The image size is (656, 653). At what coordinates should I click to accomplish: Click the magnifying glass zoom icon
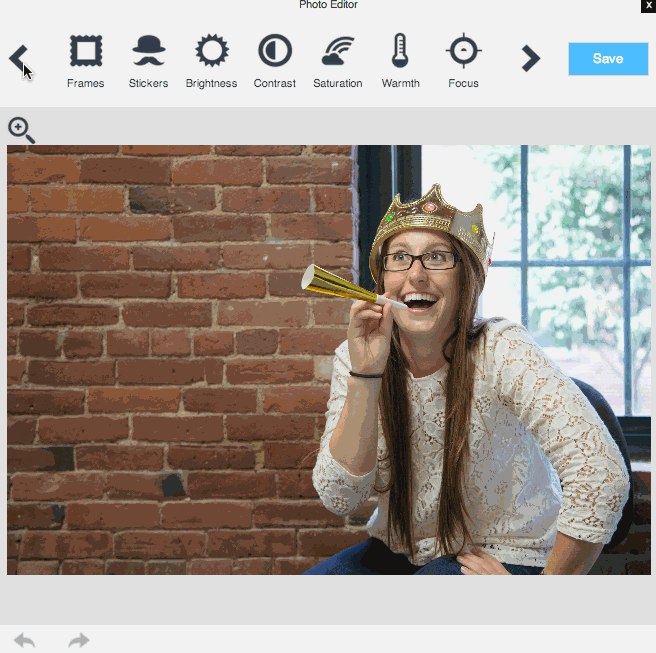click(x=21, y=130)
